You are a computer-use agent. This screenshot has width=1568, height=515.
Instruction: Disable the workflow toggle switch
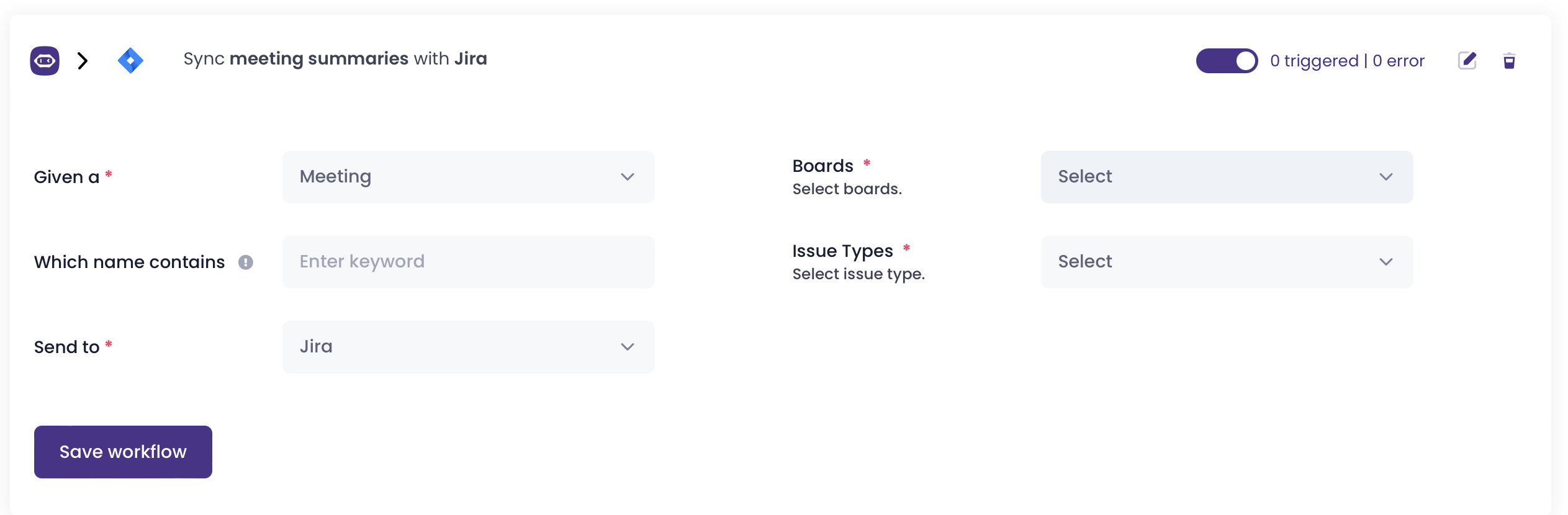[1227, 61]
